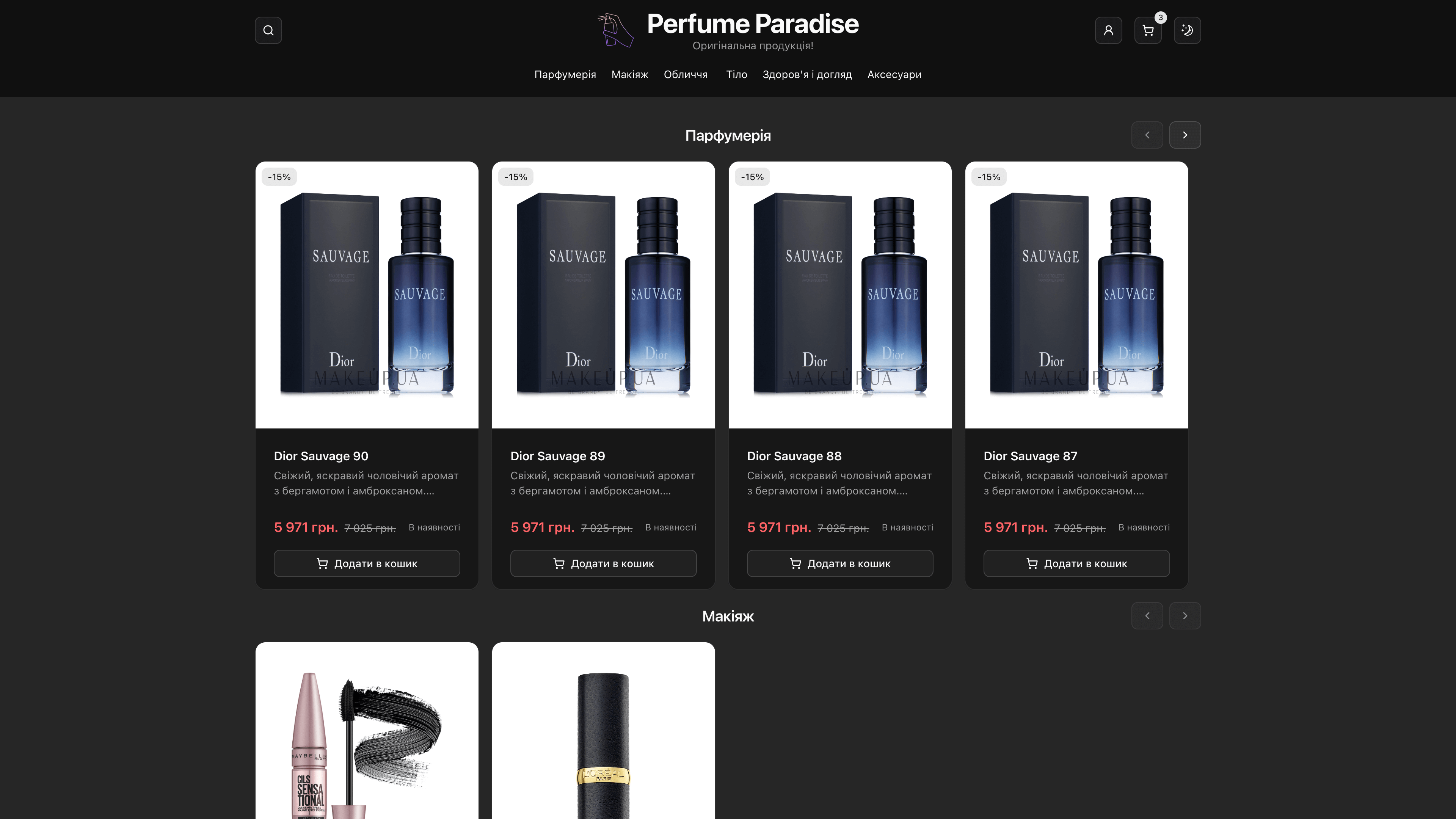This screenshot has height=819, width=1456.
Task: Add Dior Sauvage 89 to the cart
Action: [603, 563]
